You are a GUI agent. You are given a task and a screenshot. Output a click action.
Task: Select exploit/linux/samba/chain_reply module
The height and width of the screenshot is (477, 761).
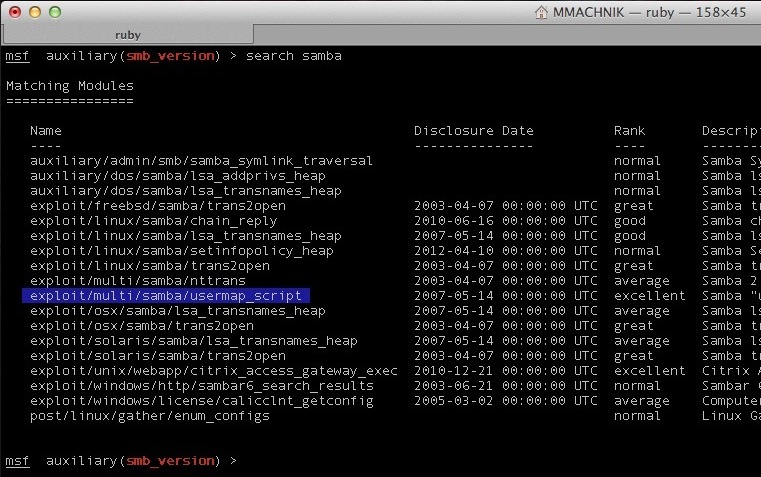(x=153, y=221)
